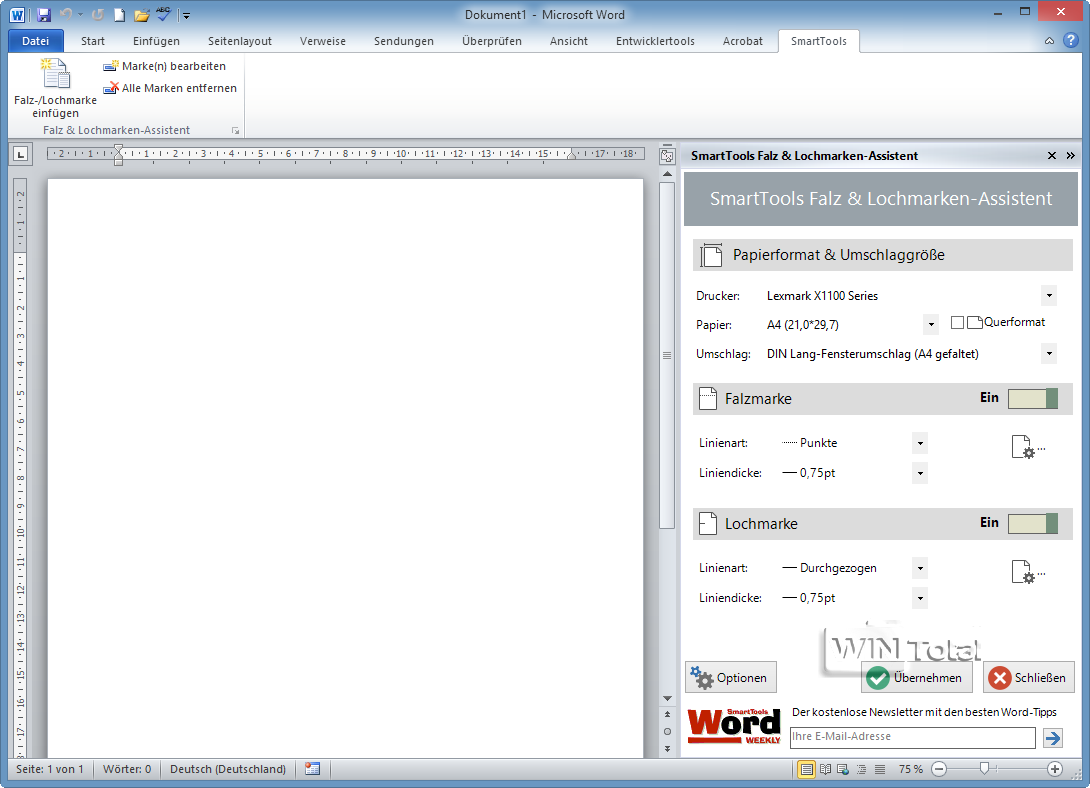Screen dimensions: 1090x788
Task: Switch to Draft view in the status bar
Action: tap(880, 769)
